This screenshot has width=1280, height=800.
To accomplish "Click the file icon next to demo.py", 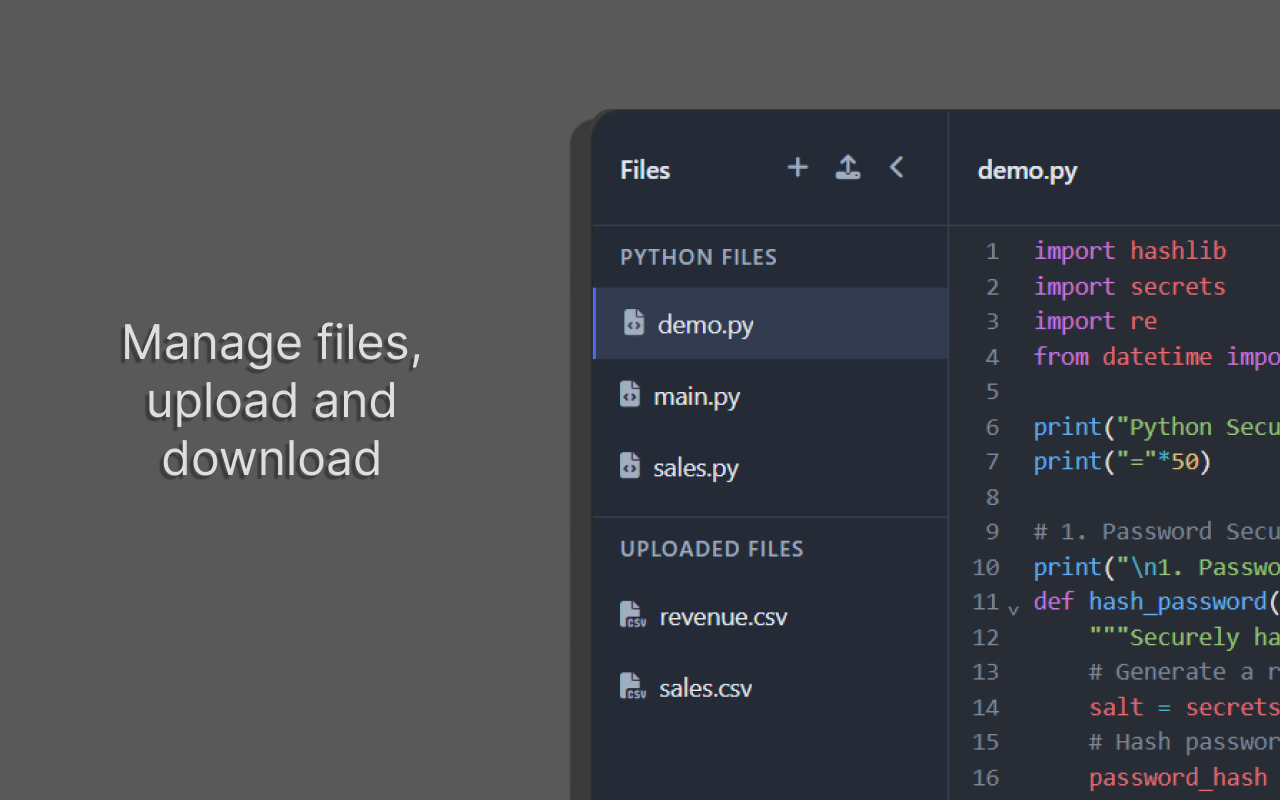I will point(633,323).
